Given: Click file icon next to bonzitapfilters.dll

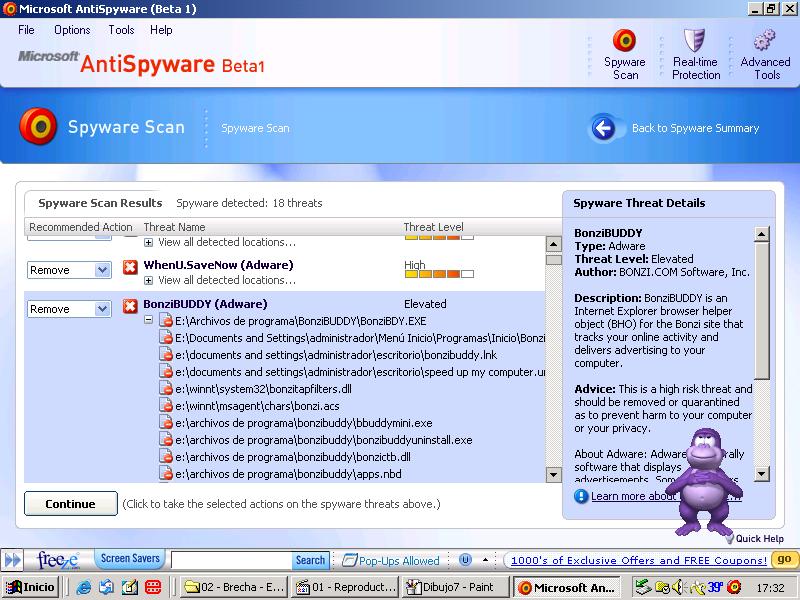Looking at the screenshot, I should click(166, 389).
